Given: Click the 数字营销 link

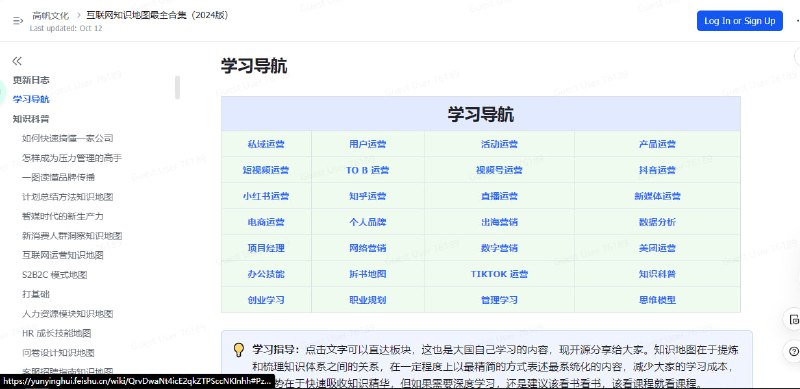Looking at the screenshot, I should (x=499, y=248).
